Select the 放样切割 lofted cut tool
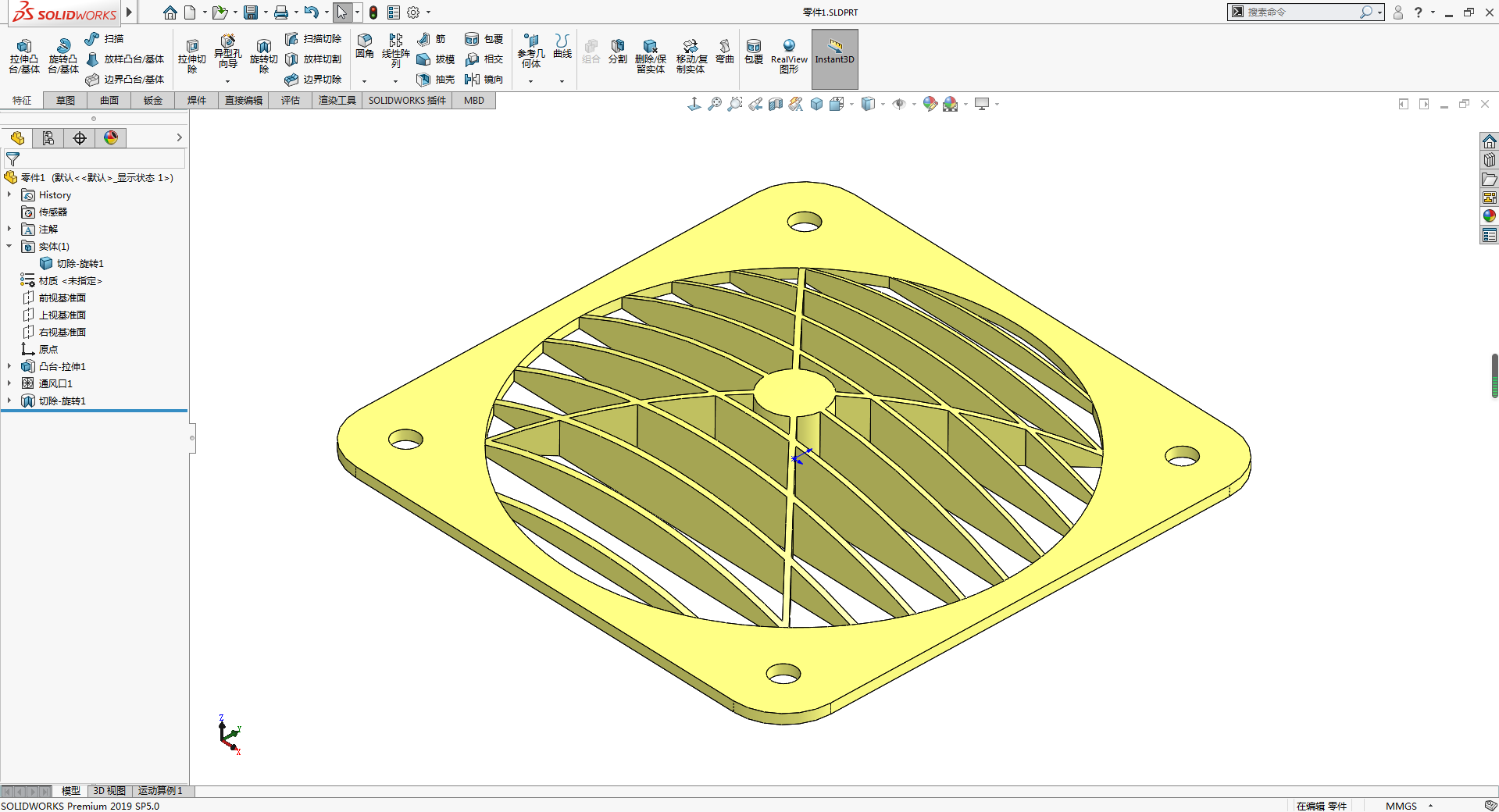 pyautogui.click(x=313, y=59)
